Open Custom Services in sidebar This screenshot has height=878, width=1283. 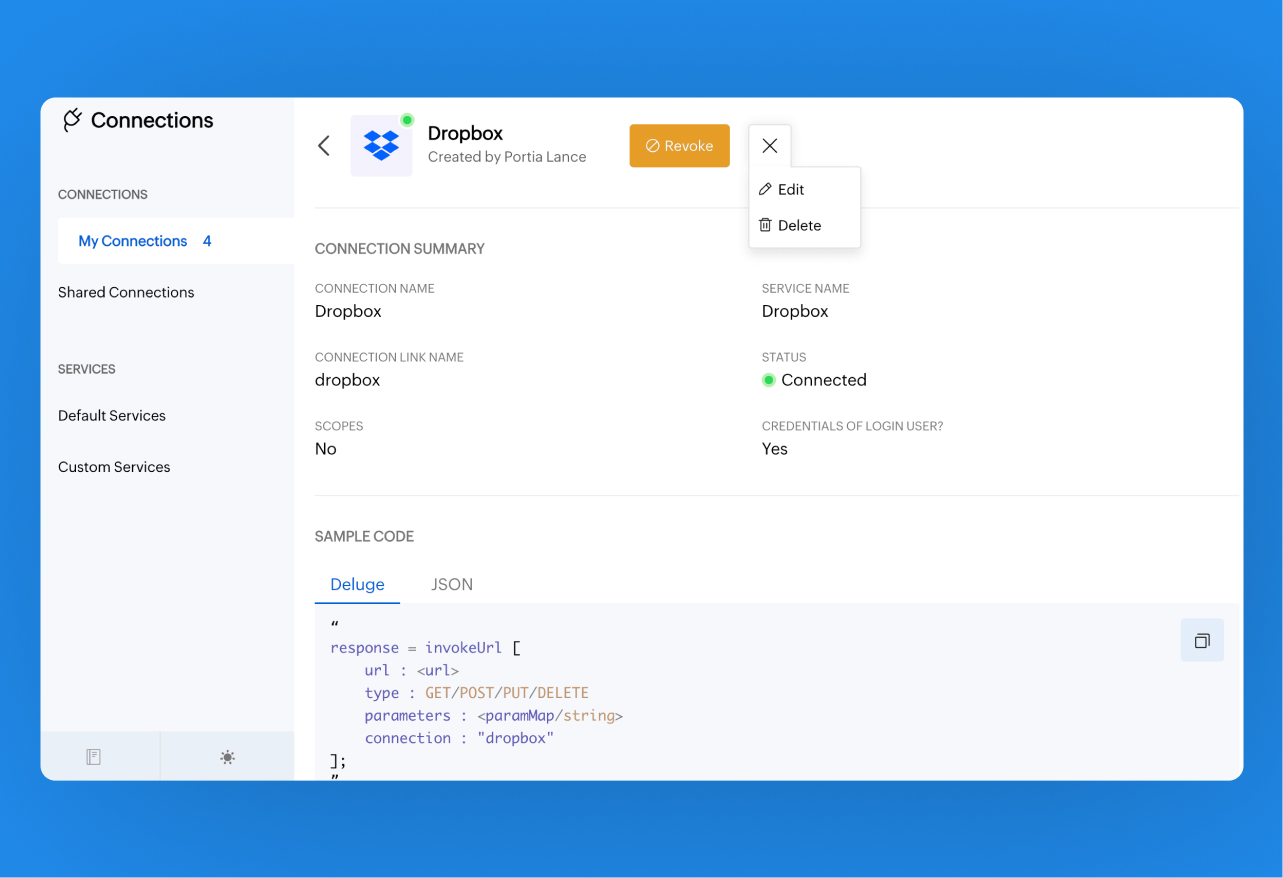[x=114, y=467]
